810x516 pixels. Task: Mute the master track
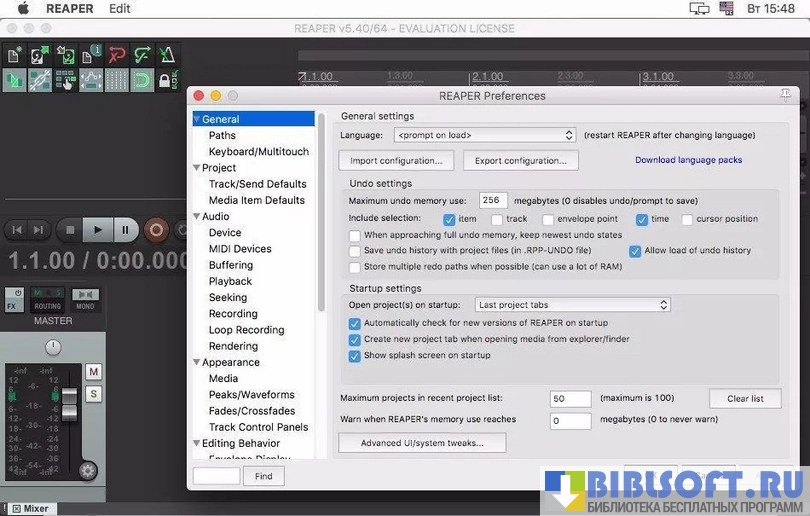click(x=94, y=372)
